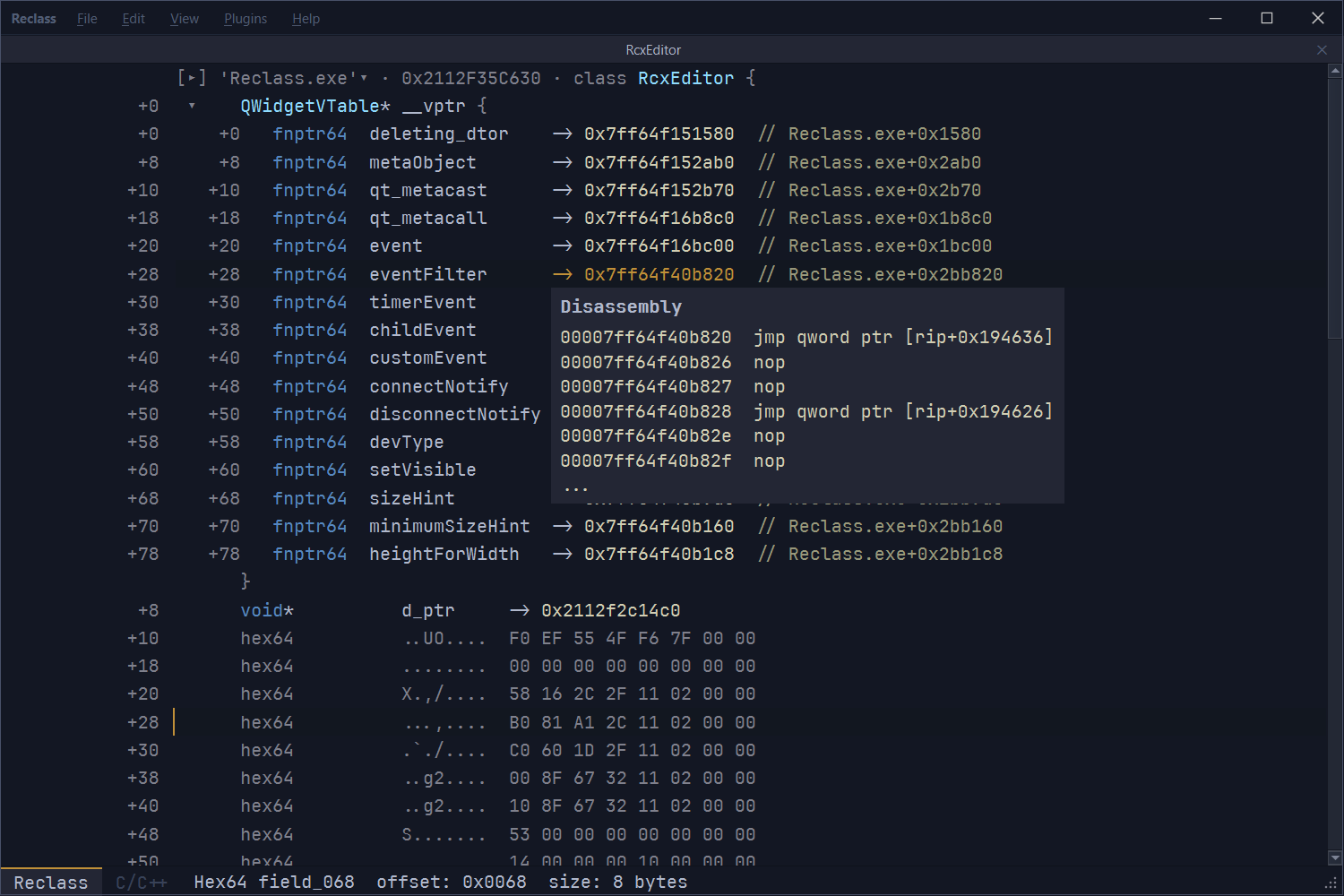Close the RcxEditor tab
Image resolution: width=1344 pixels, height=896 pixels.
[x=1322, y=50]
